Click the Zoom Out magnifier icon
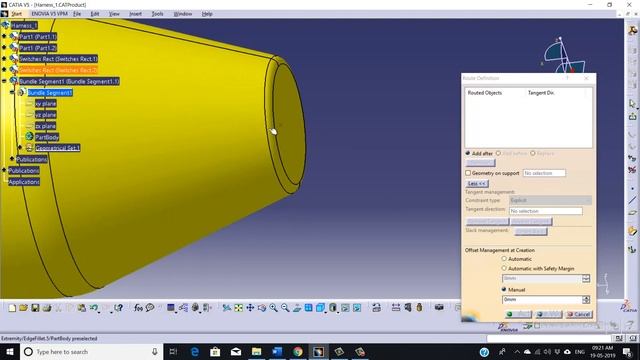The image size is (640, 360). 285,308
